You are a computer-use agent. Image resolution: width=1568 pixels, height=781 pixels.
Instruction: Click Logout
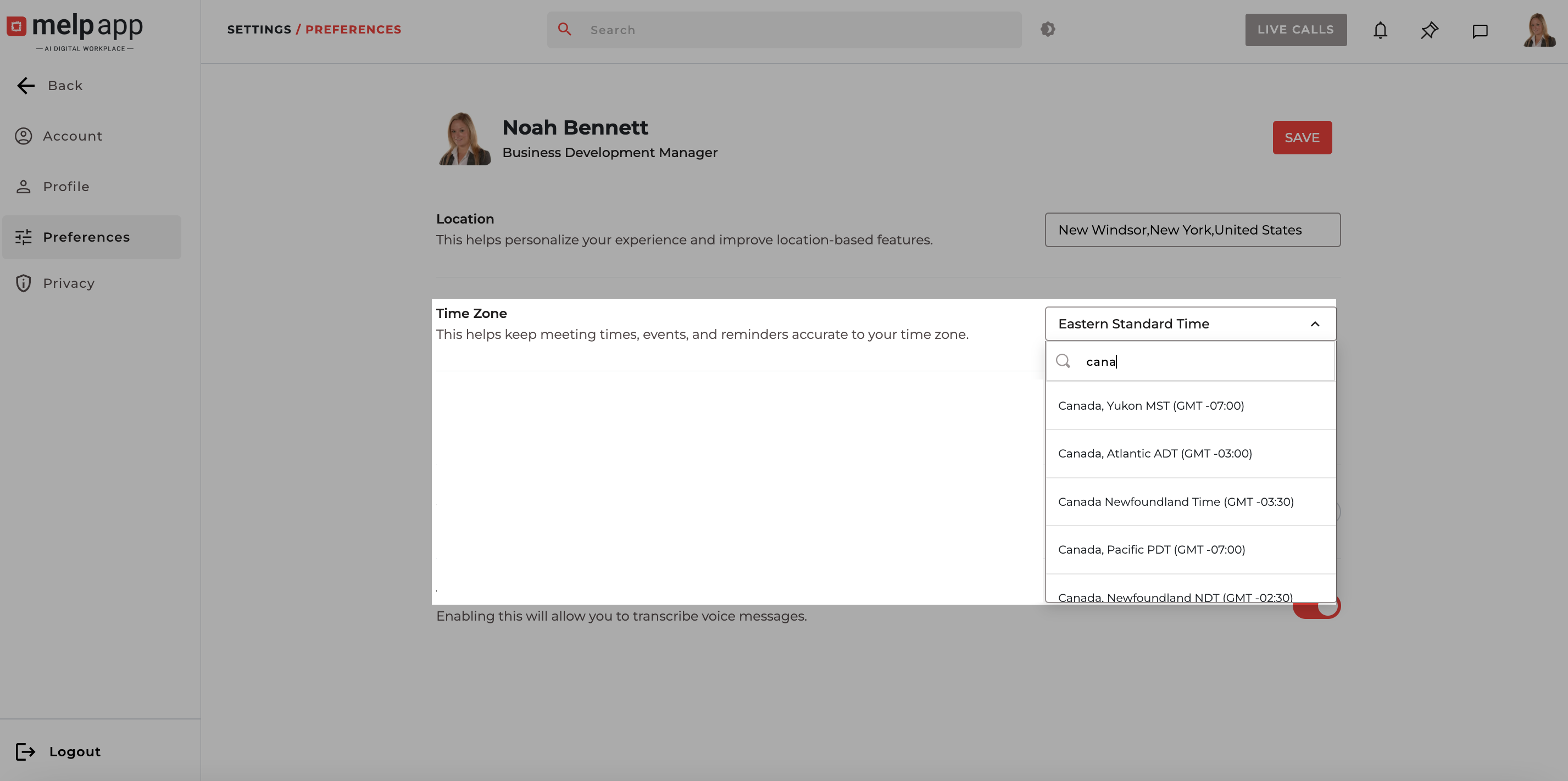58,752
